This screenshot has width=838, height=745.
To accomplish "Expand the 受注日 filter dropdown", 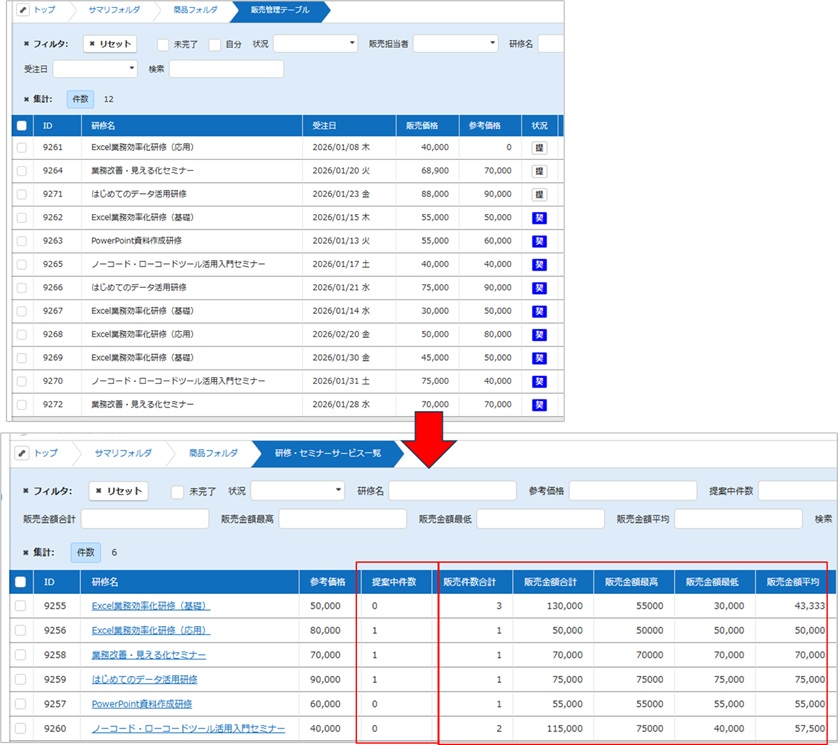I will pyautogui.click(x=95, y=69).
